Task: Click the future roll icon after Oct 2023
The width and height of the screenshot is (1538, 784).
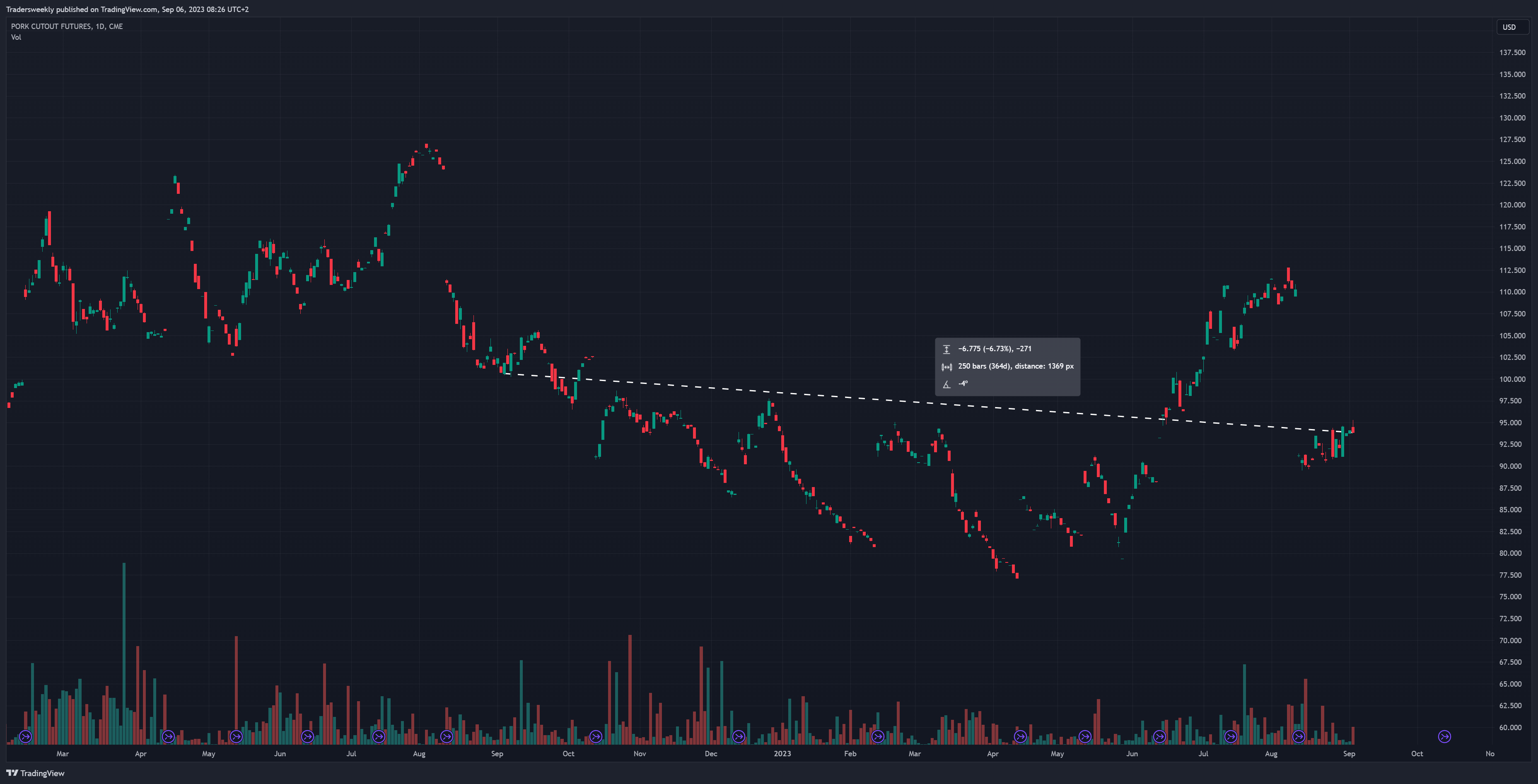Action: click(1444, 736)
